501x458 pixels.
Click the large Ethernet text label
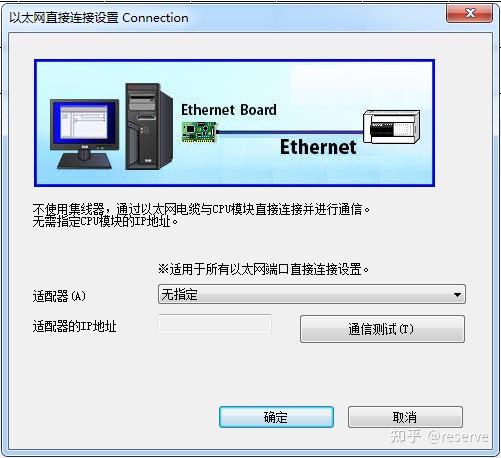point(318,147)
